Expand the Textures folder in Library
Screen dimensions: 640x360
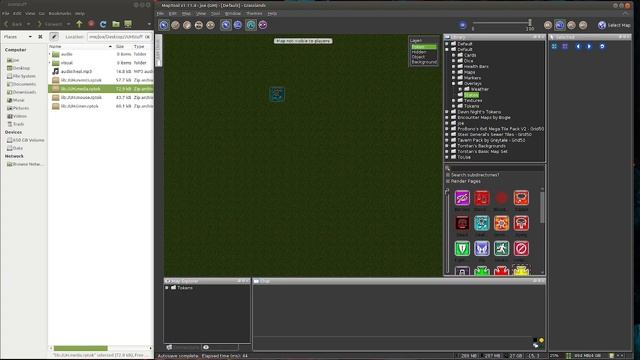point(453,100)
